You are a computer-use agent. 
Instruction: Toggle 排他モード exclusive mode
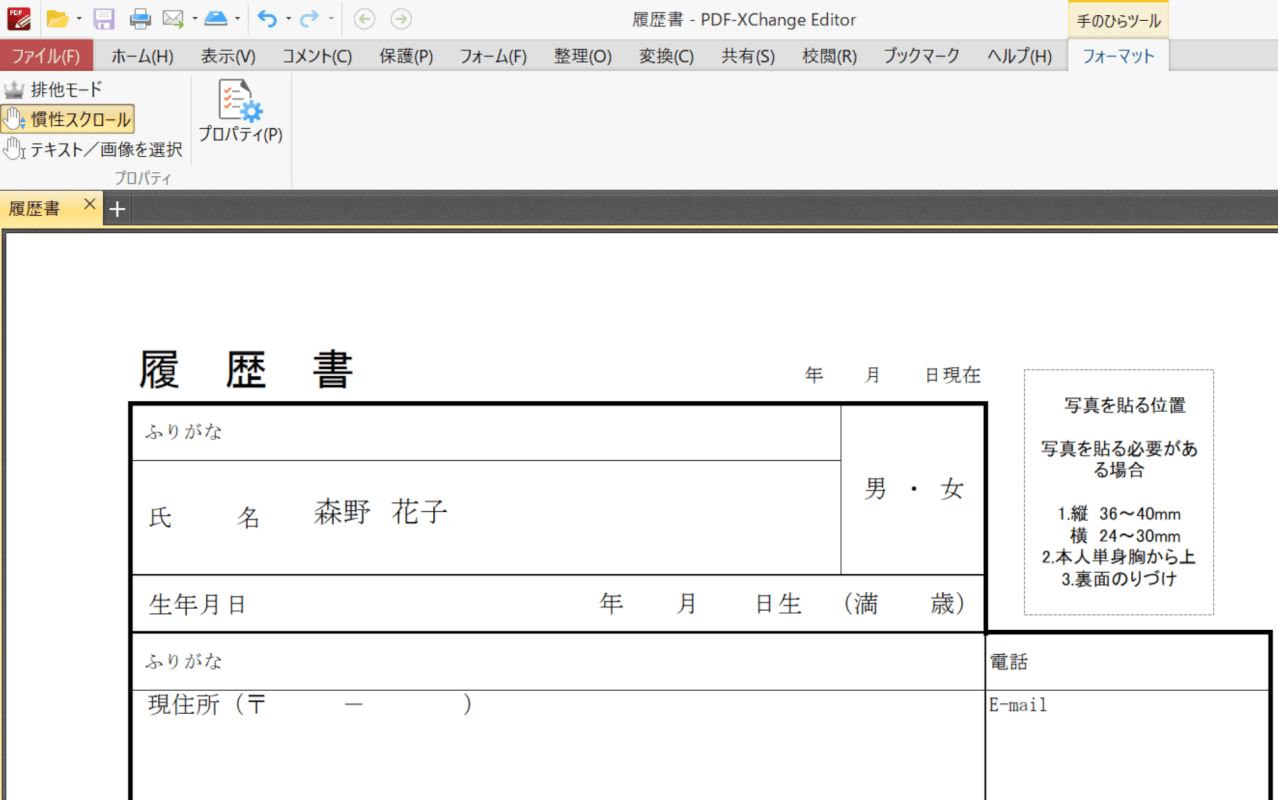(54, 90)
